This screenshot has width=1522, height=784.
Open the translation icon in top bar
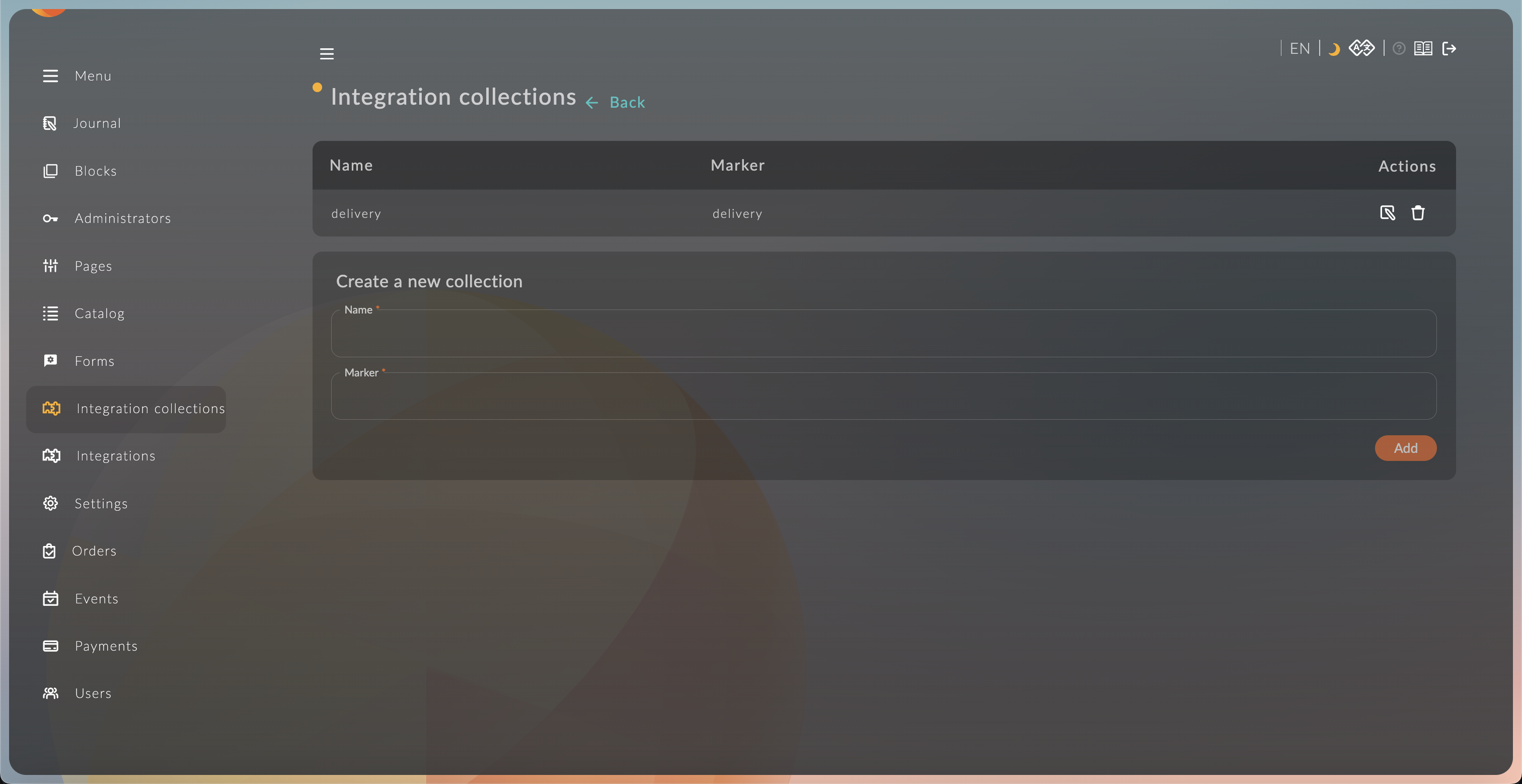(1361, 48)
